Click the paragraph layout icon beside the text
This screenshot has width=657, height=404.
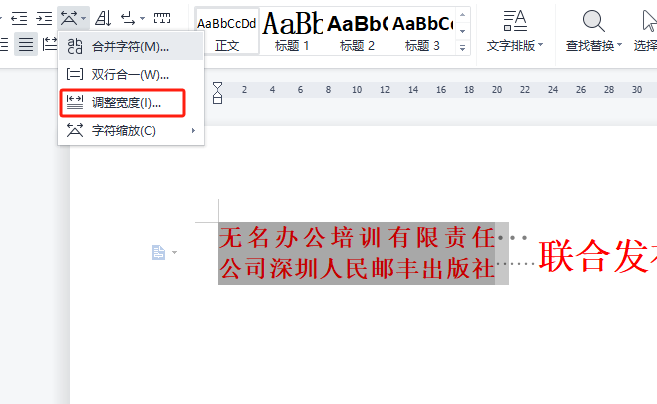158,253
